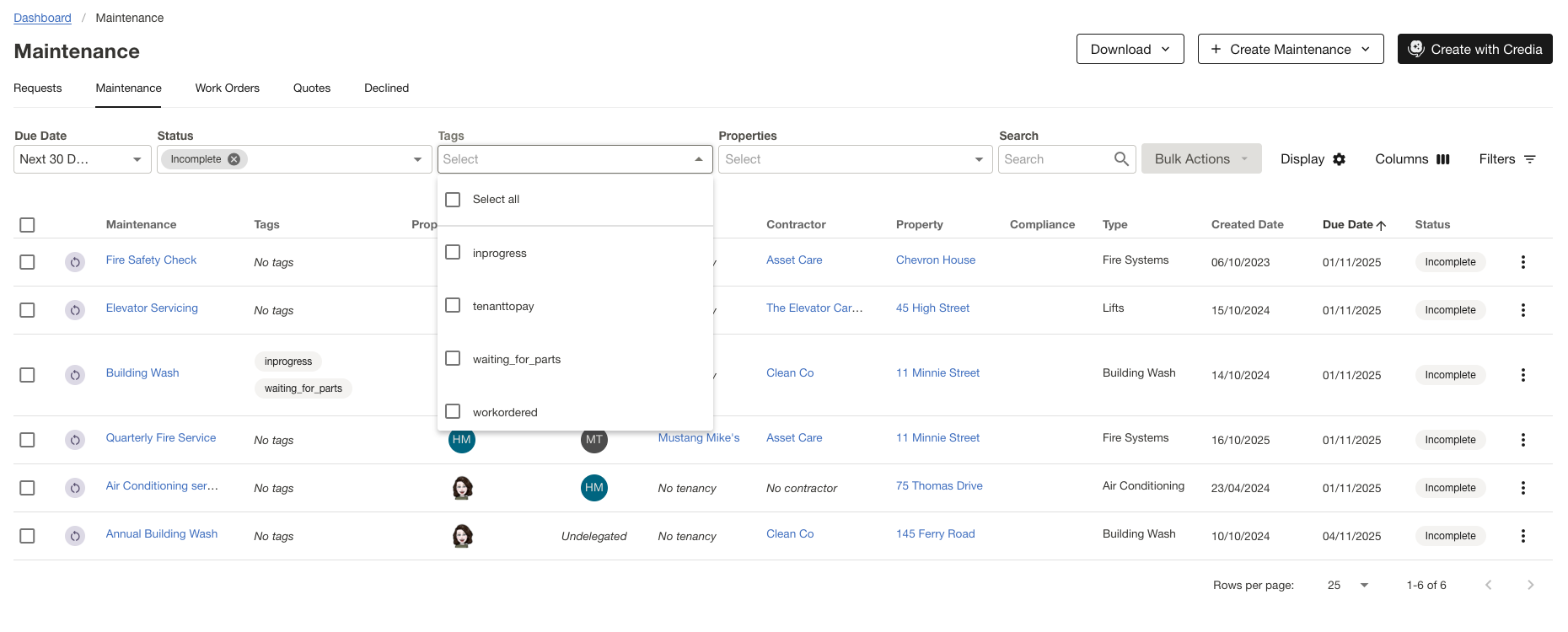Open the Quotes tab

coord(311,88)
